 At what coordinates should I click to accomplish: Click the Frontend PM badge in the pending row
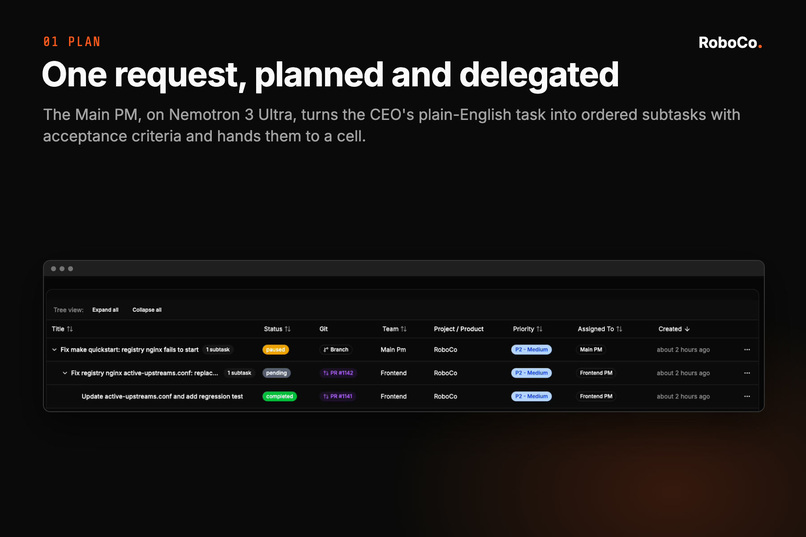tap(596, 373)
